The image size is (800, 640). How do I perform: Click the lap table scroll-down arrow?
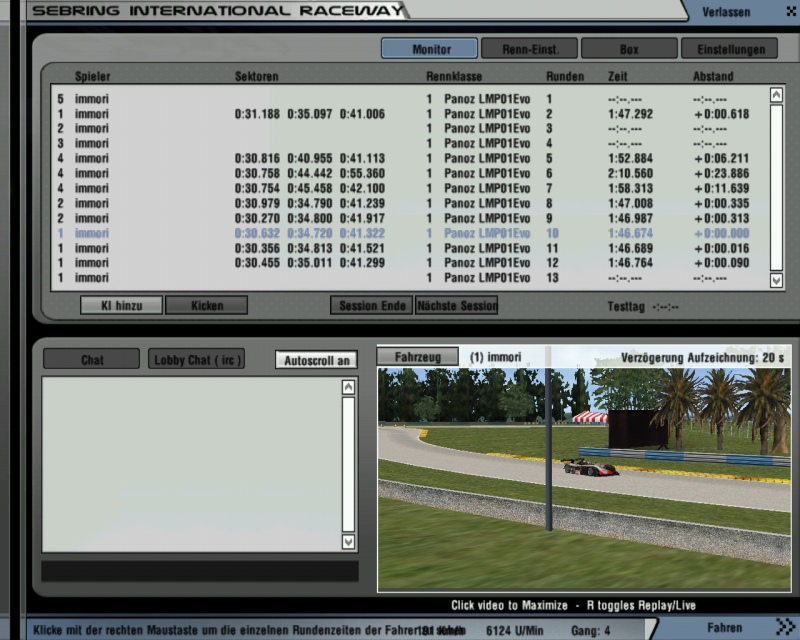pyautogui.click(x=776, y=281)
